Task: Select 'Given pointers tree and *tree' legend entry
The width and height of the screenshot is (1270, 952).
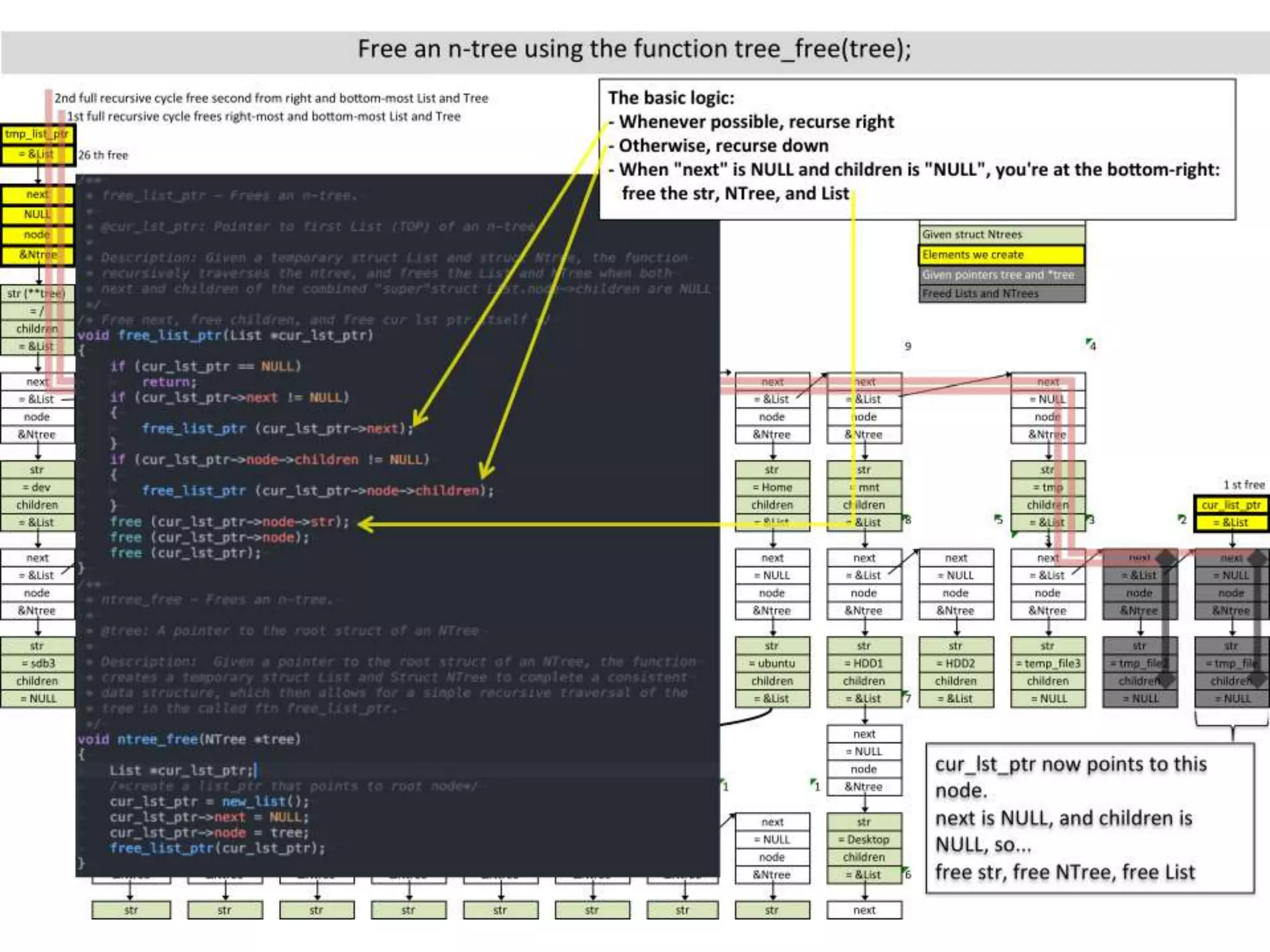Action: 1002,275
